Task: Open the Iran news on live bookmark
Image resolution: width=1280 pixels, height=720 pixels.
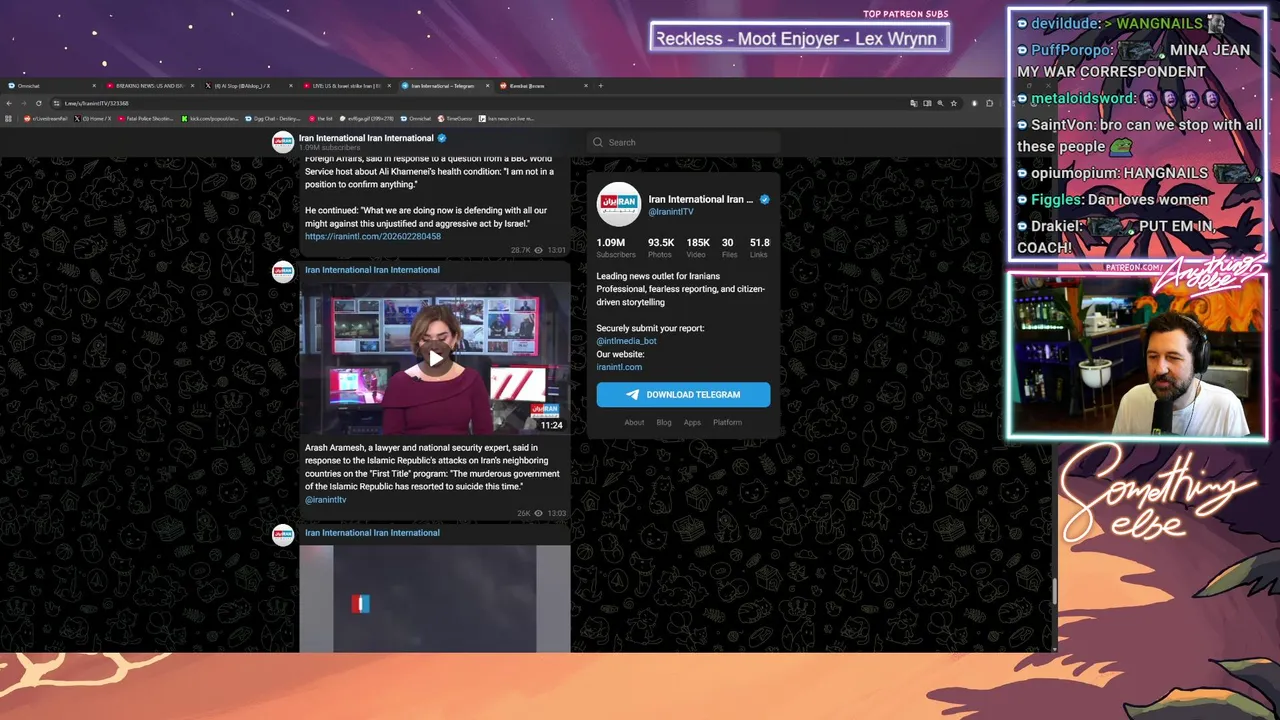Action: tap(506, 119)
